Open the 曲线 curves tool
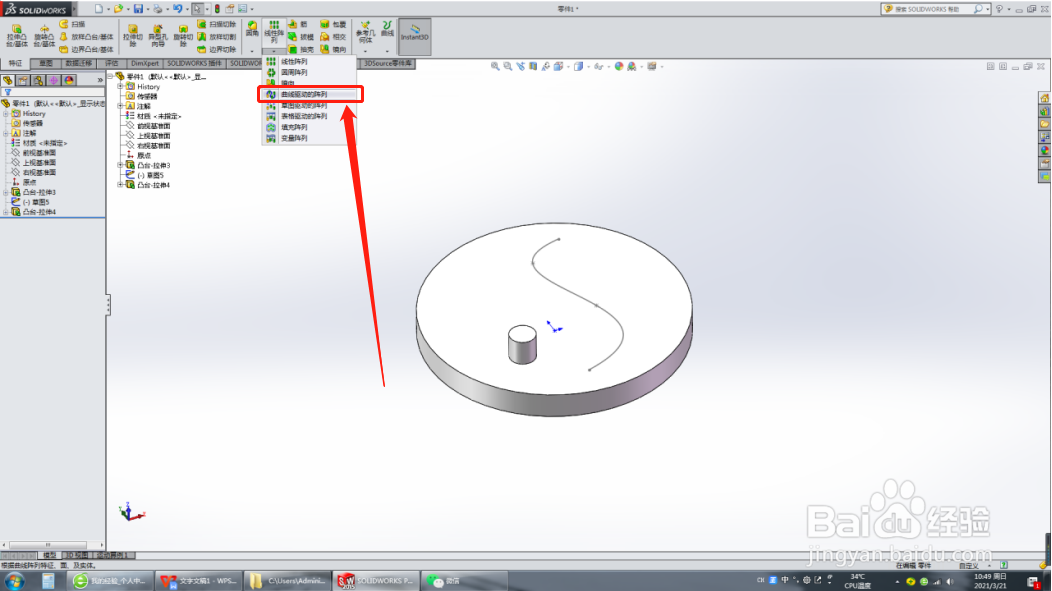Screen dimensions: 1052x591 click(x=387, y=29)
